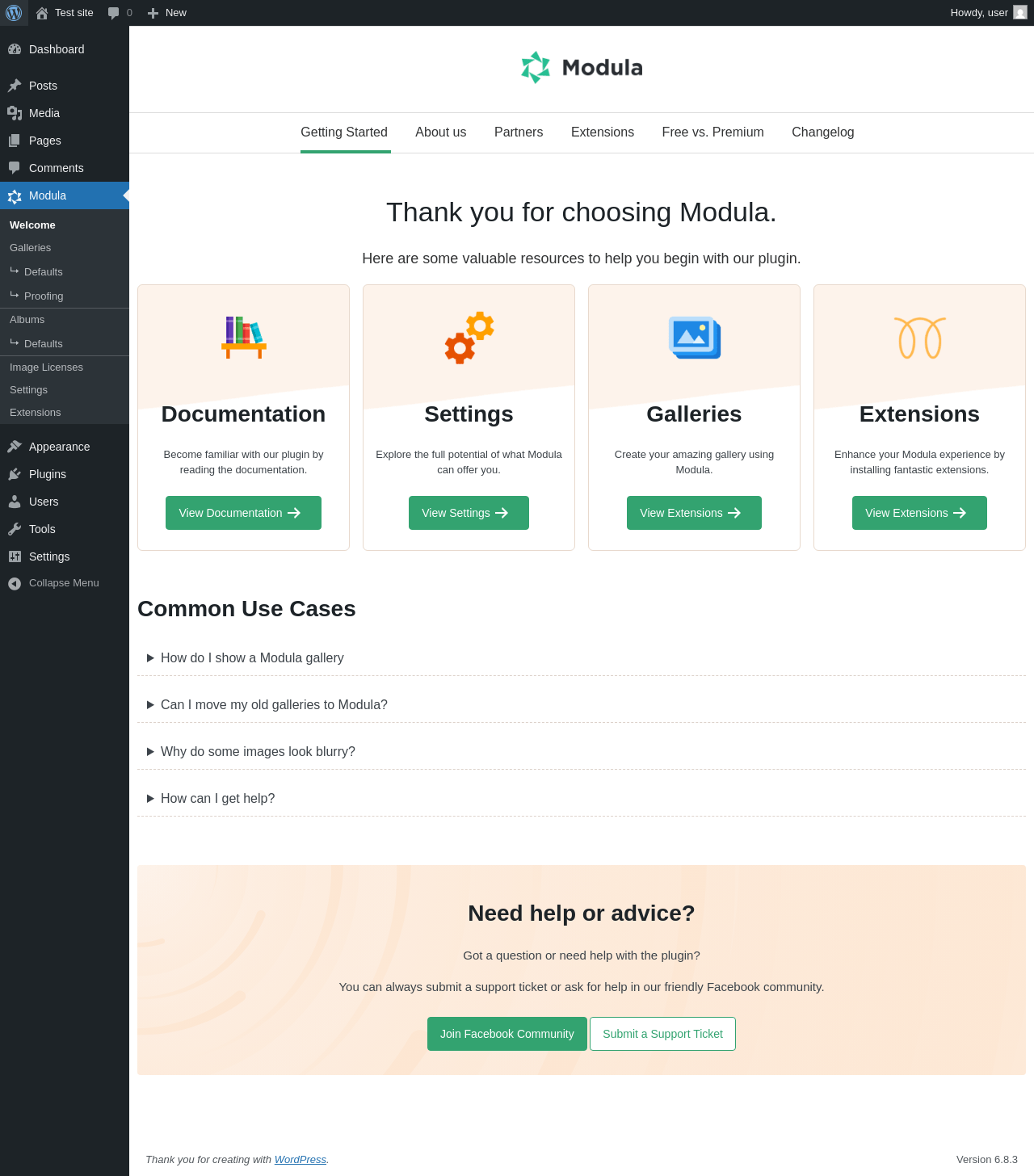Click the Modula icon in sidebar
Viewport: 1034px width, 1176px height.
coord(15,196)
